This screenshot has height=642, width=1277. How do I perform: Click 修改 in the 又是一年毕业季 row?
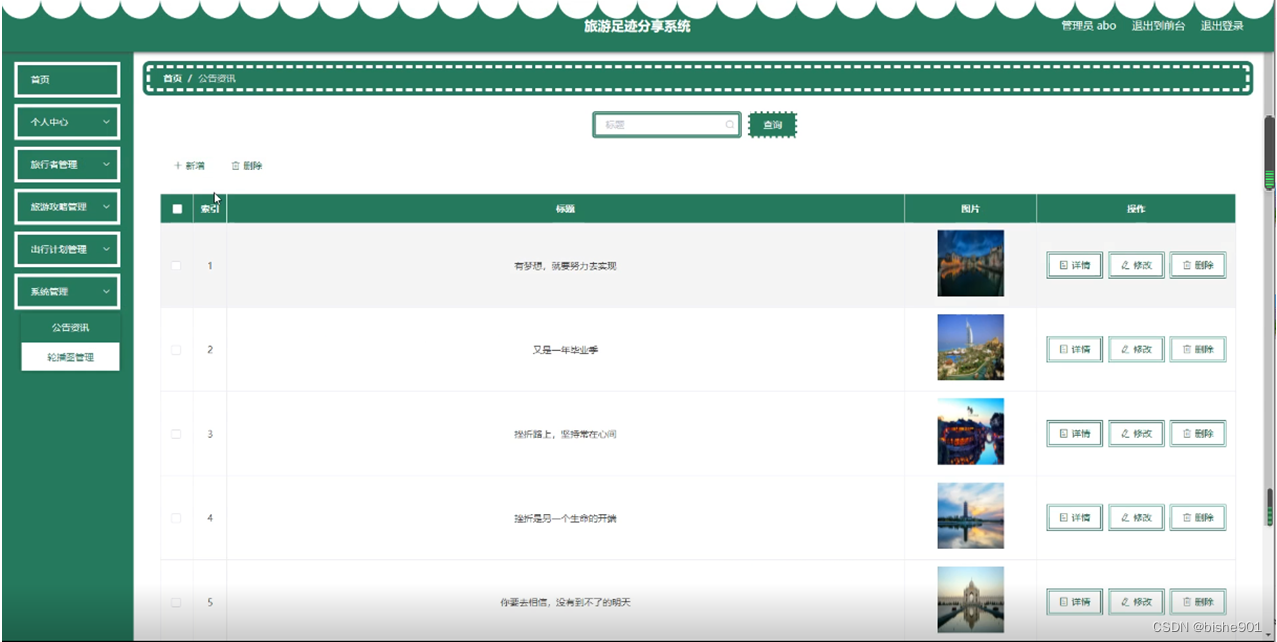coord(1136,349)
